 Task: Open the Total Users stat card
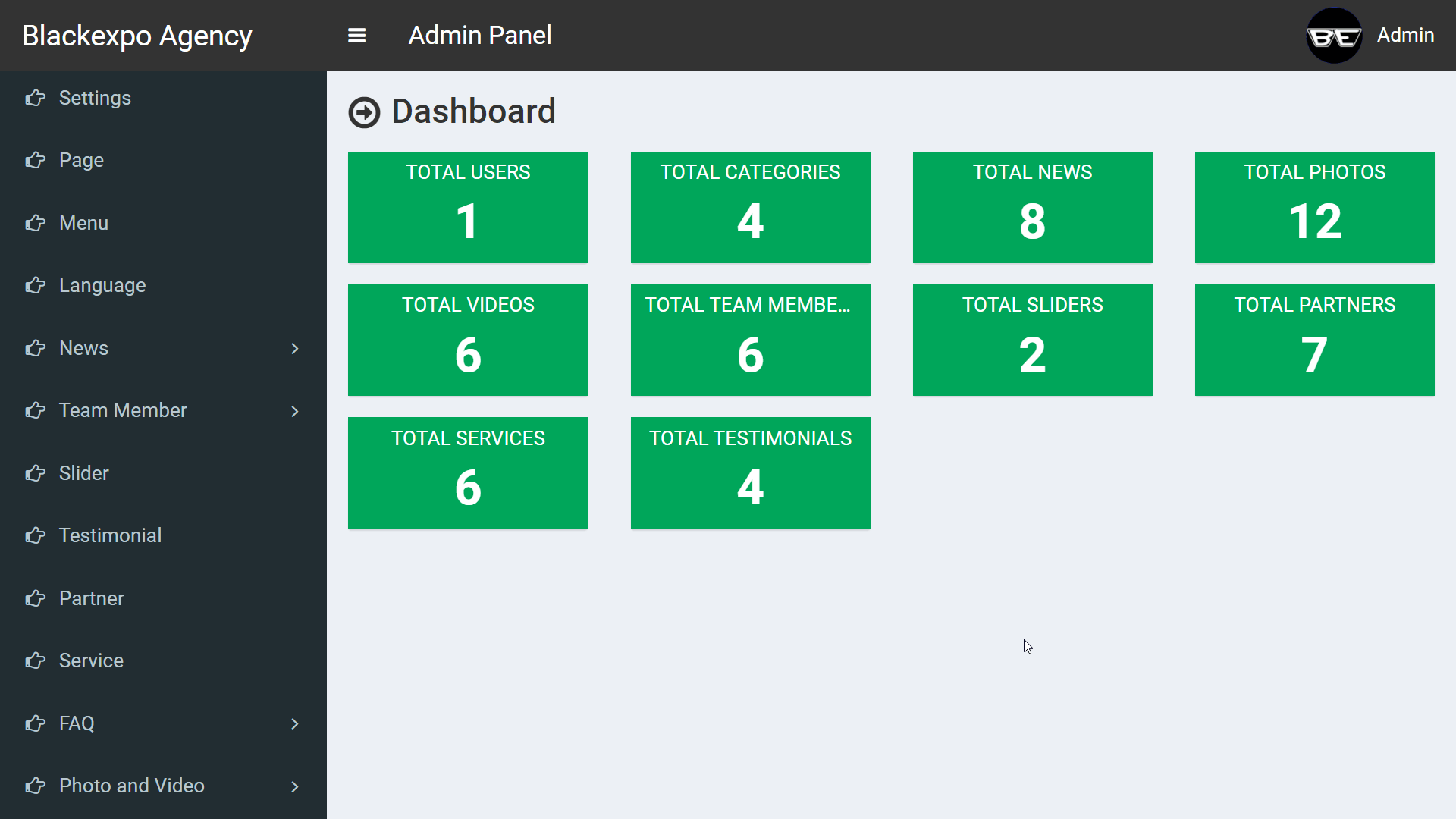coord(467,207)
